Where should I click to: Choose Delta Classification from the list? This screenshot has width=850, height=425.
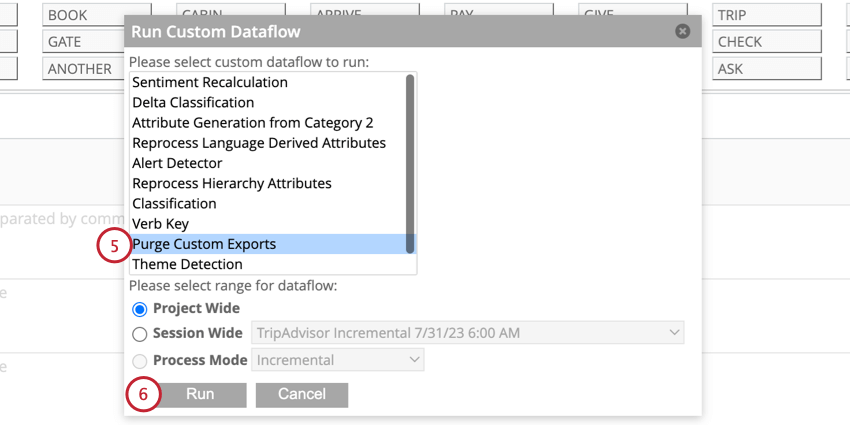193,102
